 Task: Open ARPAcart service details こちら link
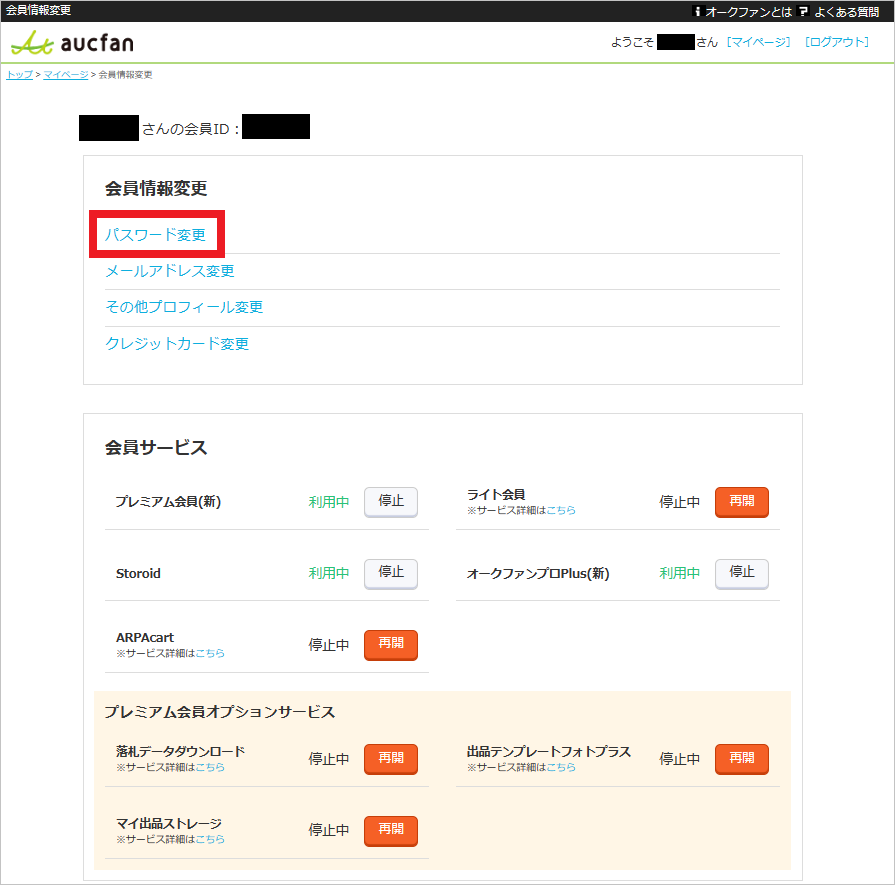click(x=210, y=653)
